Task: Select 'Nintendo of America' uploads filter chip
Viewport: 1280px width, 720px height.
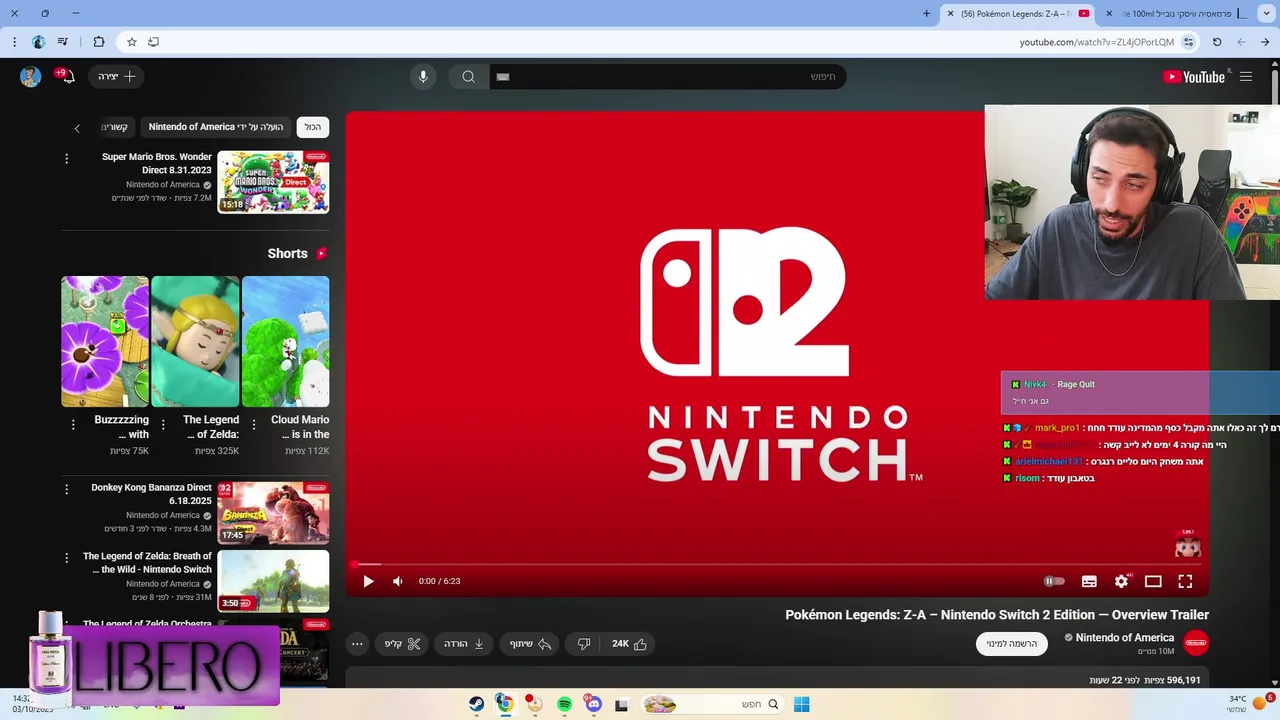Action: click(216, 127)
